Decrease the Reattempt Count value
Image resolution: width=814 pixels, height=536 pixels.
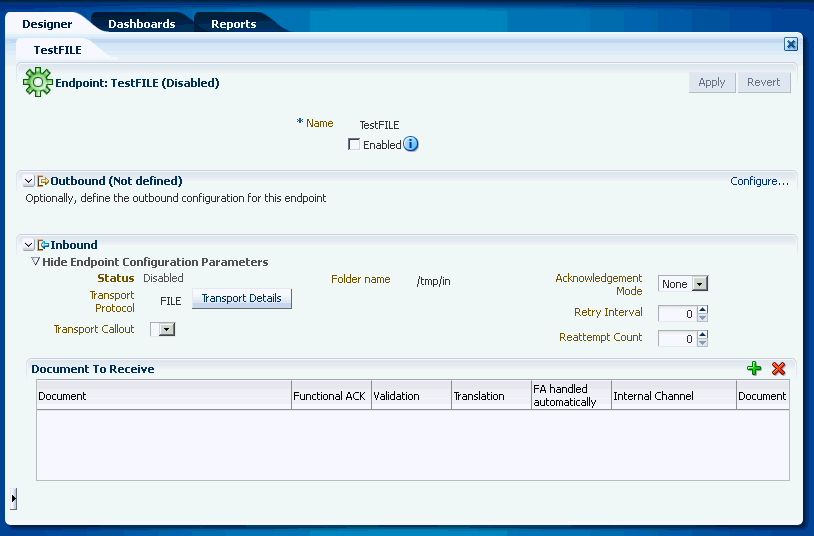[x=702, y=342]
